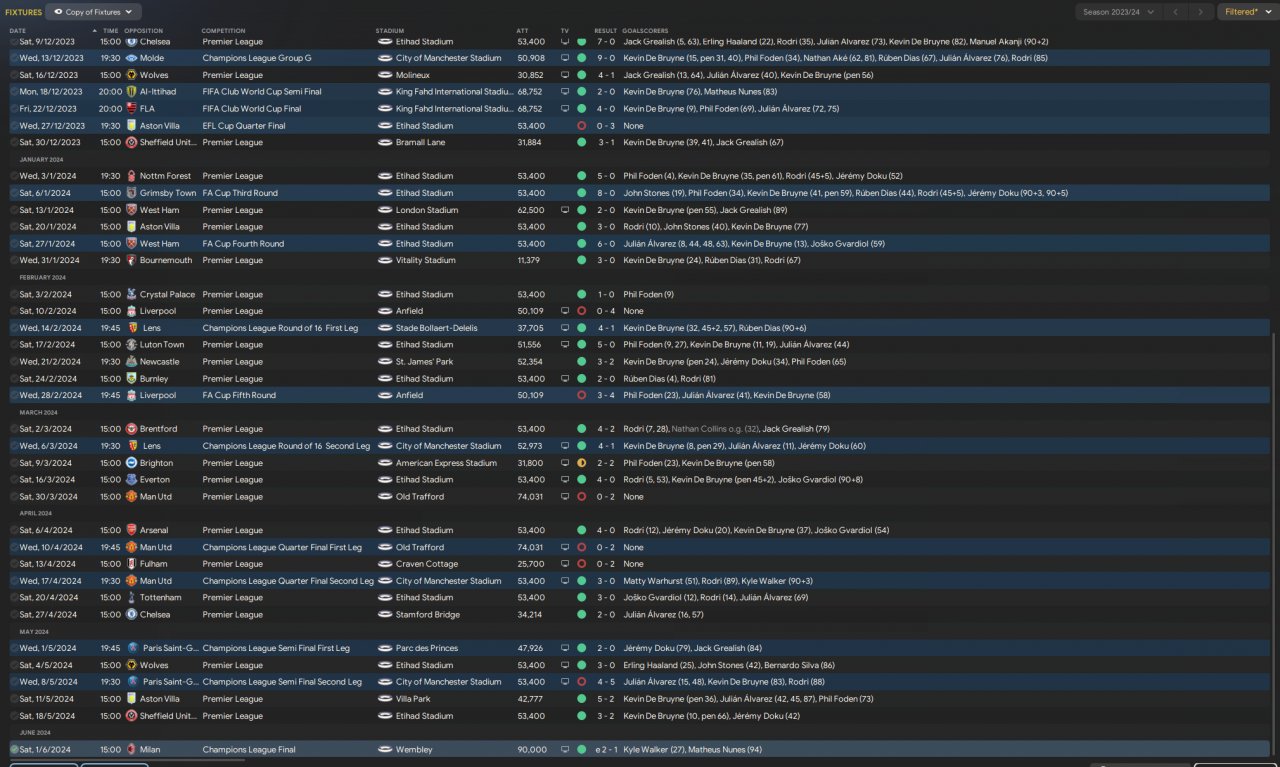Click the 4 - 5 result against Paris Saint-Germain
The width and height of the screenshot is (1280, 767).
606,682
